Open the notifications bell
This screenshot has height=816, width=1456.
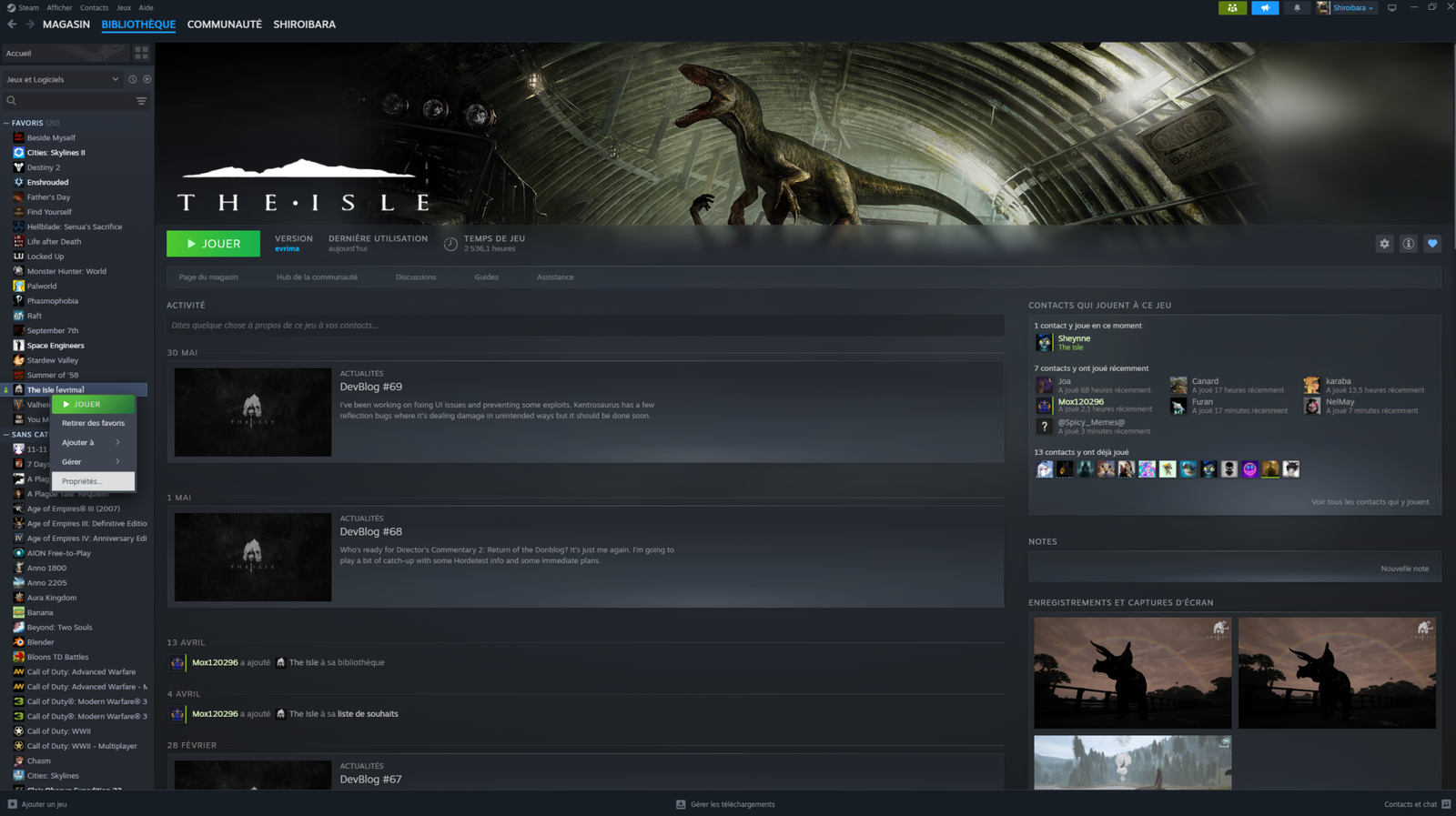[1297, 7]
